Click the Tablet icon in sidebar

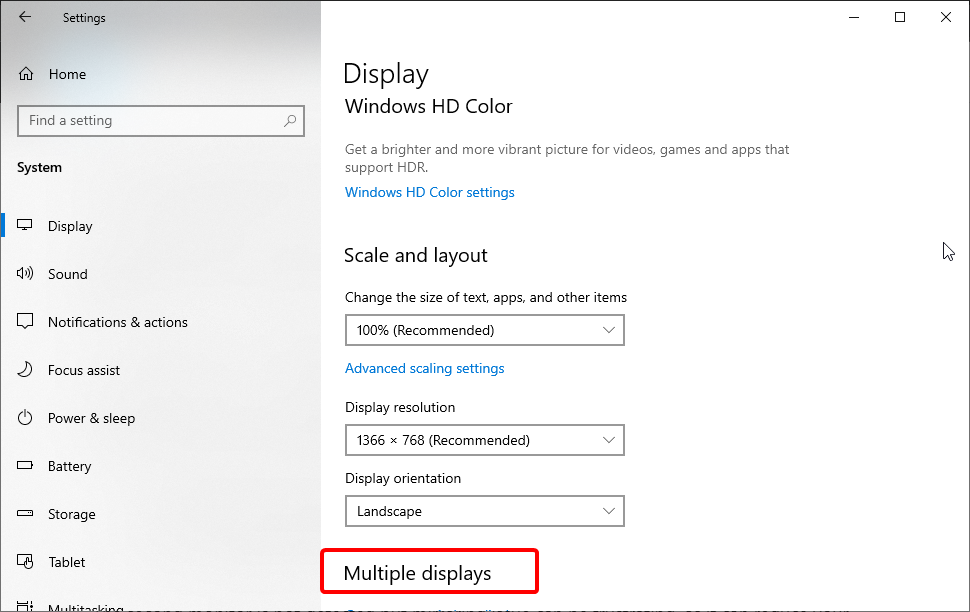[x=25, y=561]
